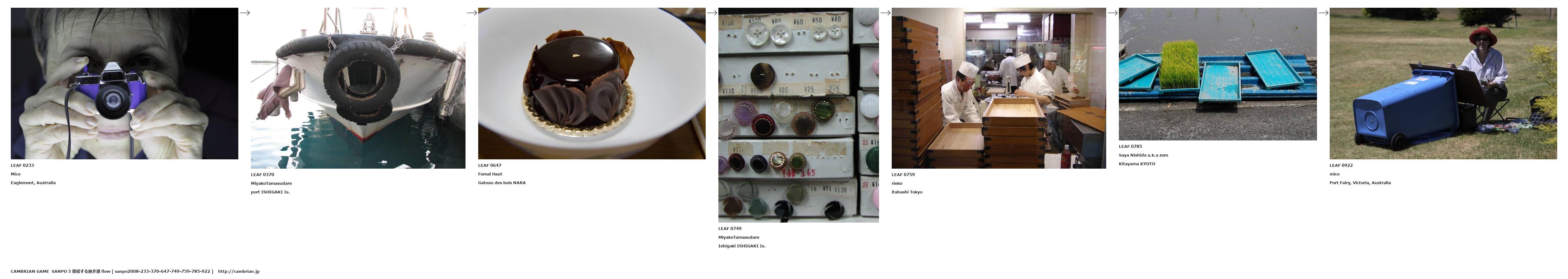Screen dimensions: 1568x279
Task: Open the blue wheelie bin painter photo
Action: coord(1443,83)
